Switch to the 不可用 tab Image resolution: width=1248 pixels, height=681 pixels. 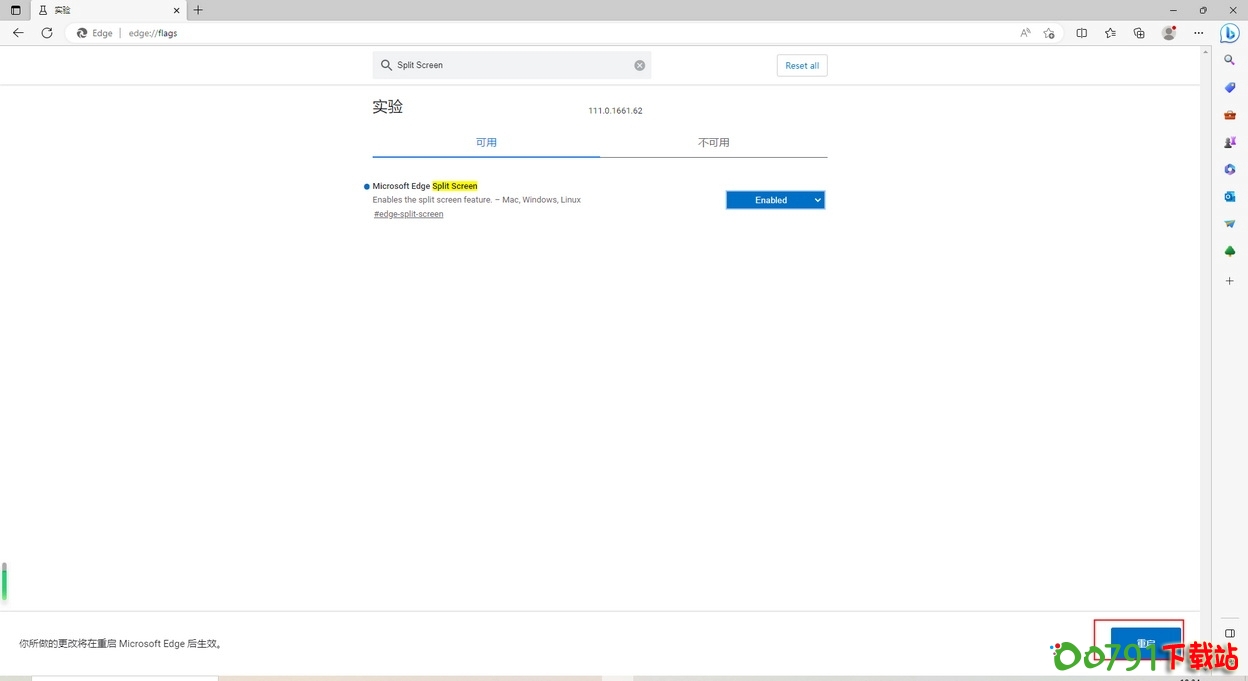click(x=713, y=143)
